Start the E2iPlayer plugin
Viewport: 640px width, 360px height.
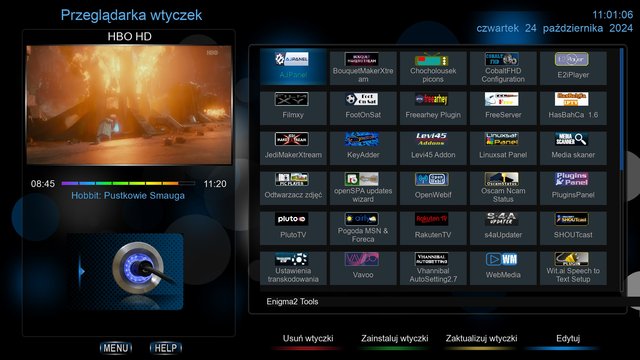pos(573,67)
